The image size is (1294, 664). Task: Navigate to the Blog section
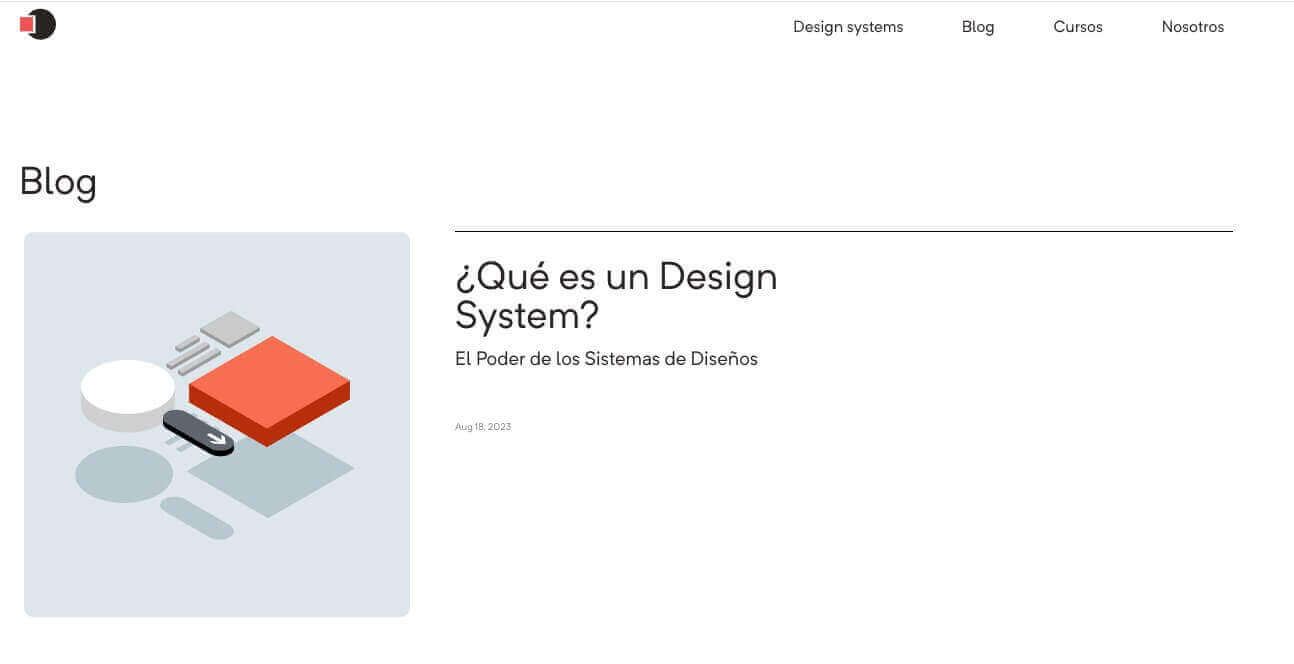coord(977,27)
